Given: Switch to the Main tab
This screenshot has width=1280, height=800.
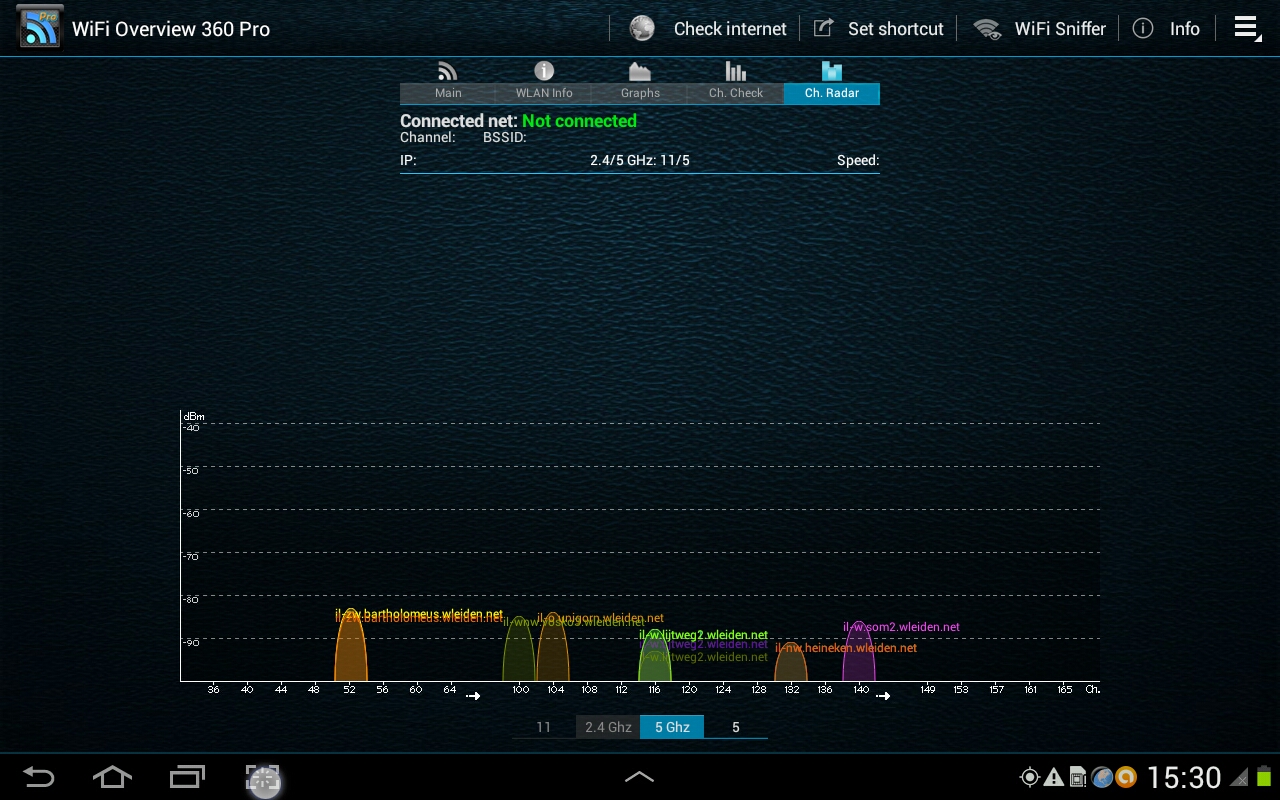Looking at the screenshot, I should tap(448, 82).
